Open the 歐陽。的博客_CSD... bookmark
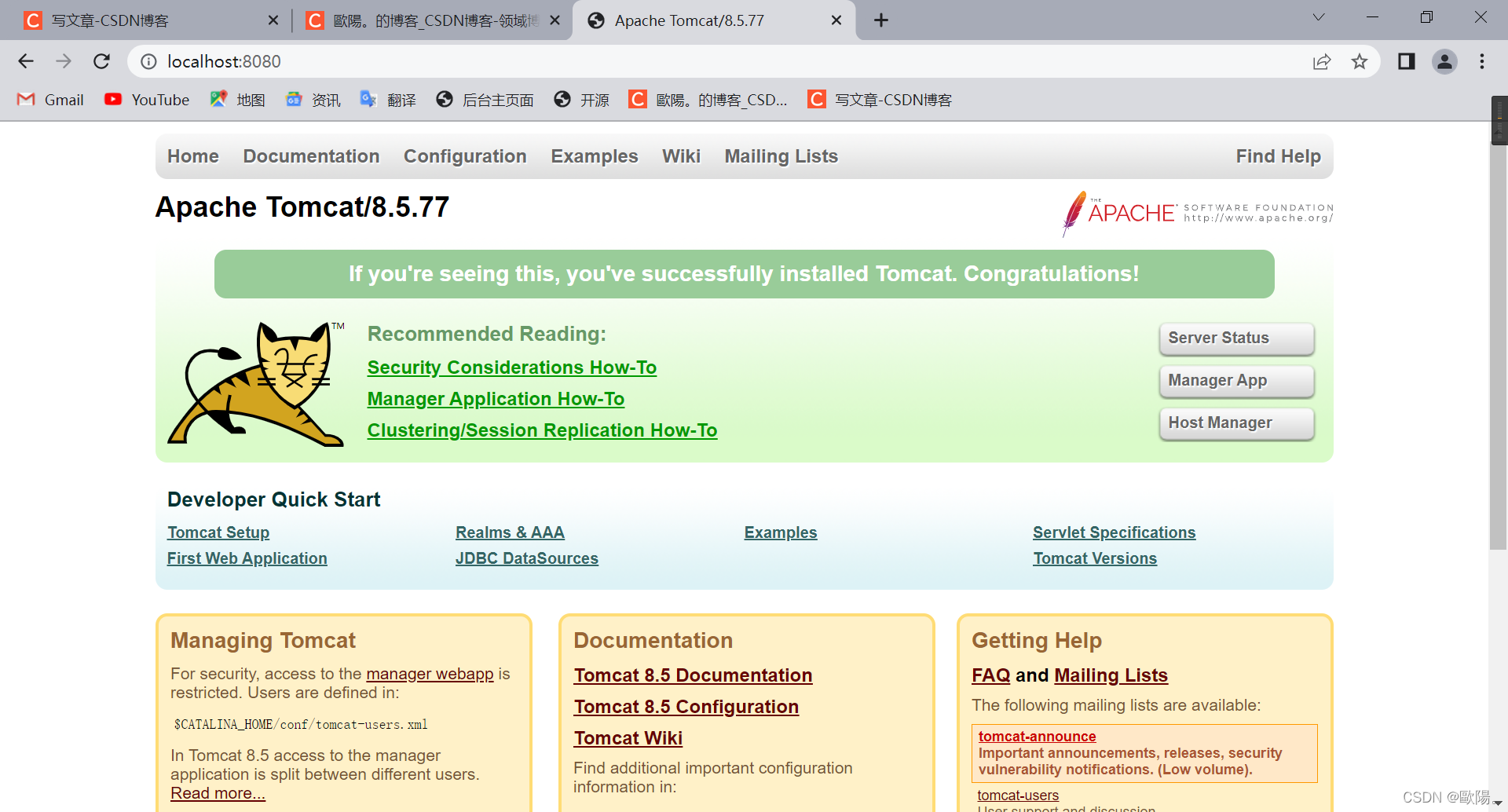Image resolution: width=1508 pixels, height=812 pixels. pyautogui.click(x=708, y=100)
